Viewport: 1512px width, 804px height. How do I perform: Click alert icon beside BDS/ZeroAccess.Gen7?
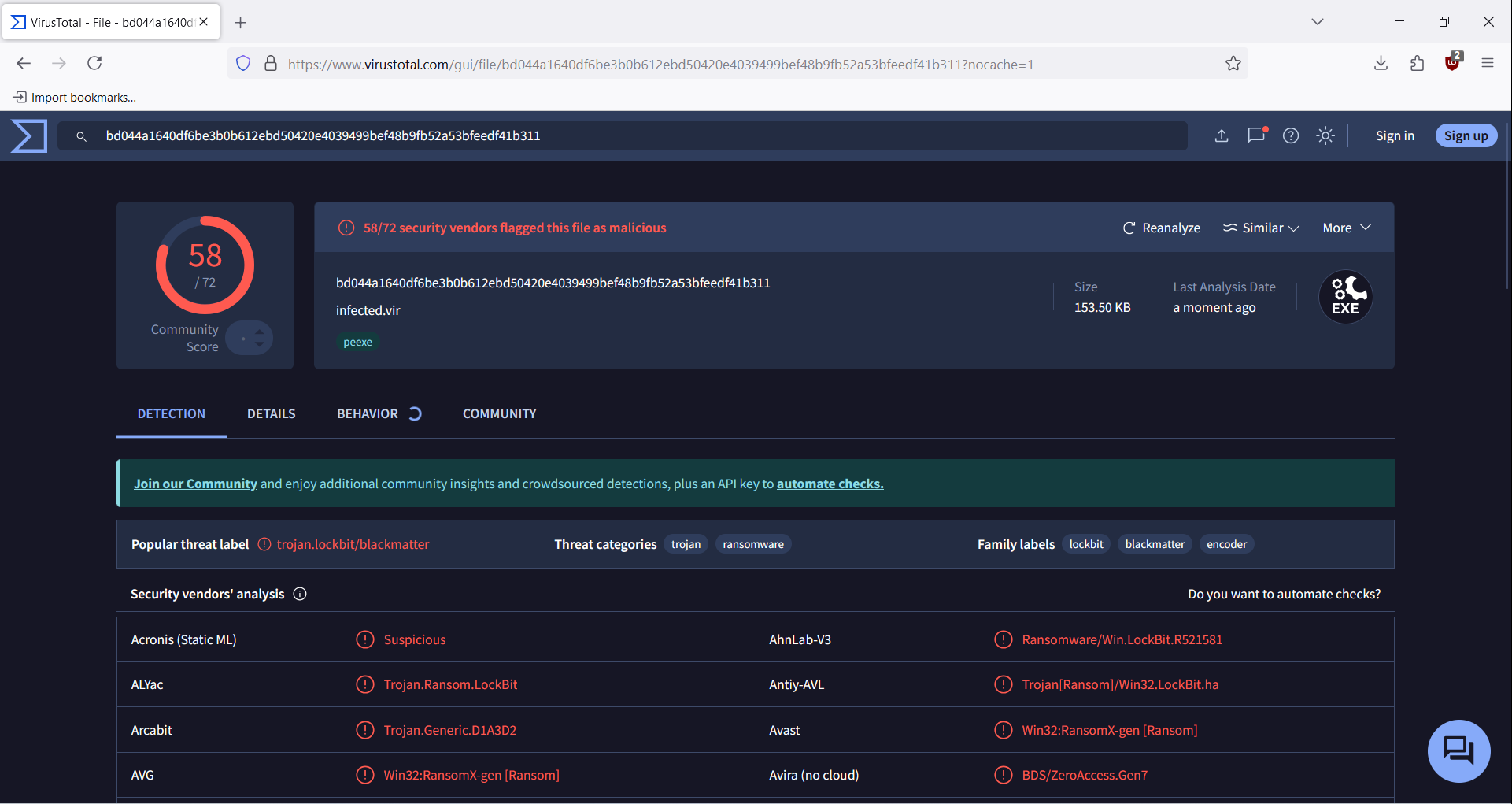[x=1003, y=775]
